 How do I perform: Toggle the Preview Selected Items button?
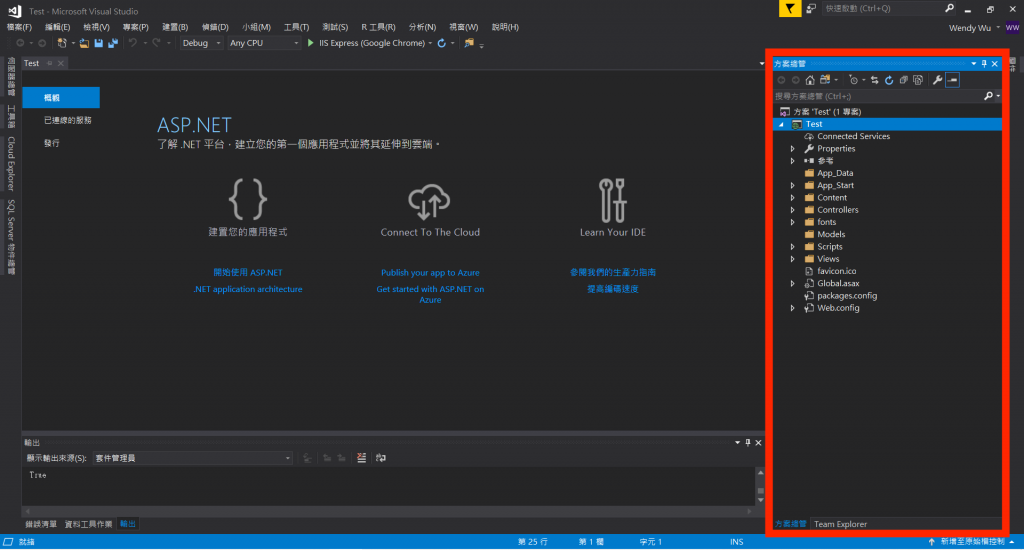coord(952,80)
